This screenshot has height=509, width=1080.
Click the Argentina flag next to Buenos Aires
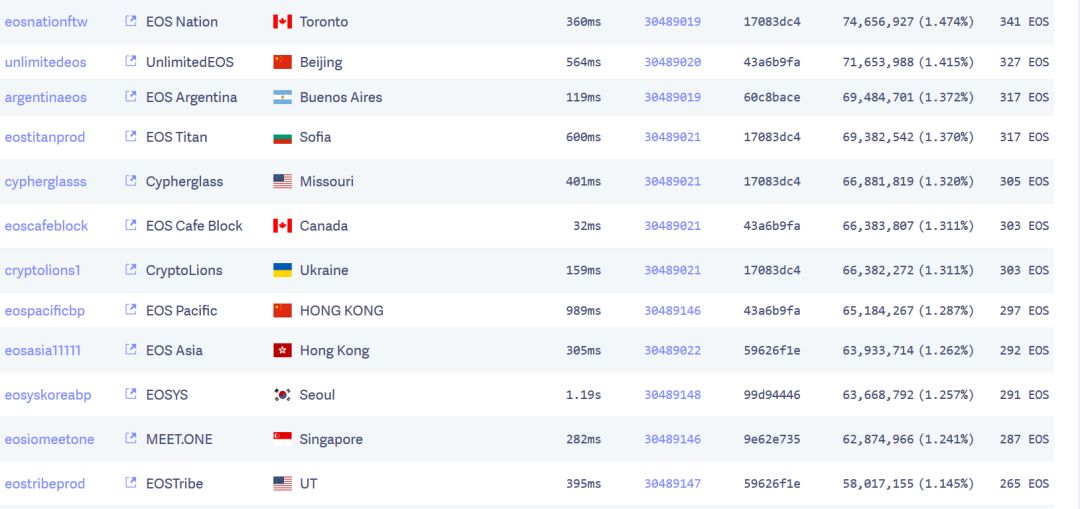coord(282,97)
